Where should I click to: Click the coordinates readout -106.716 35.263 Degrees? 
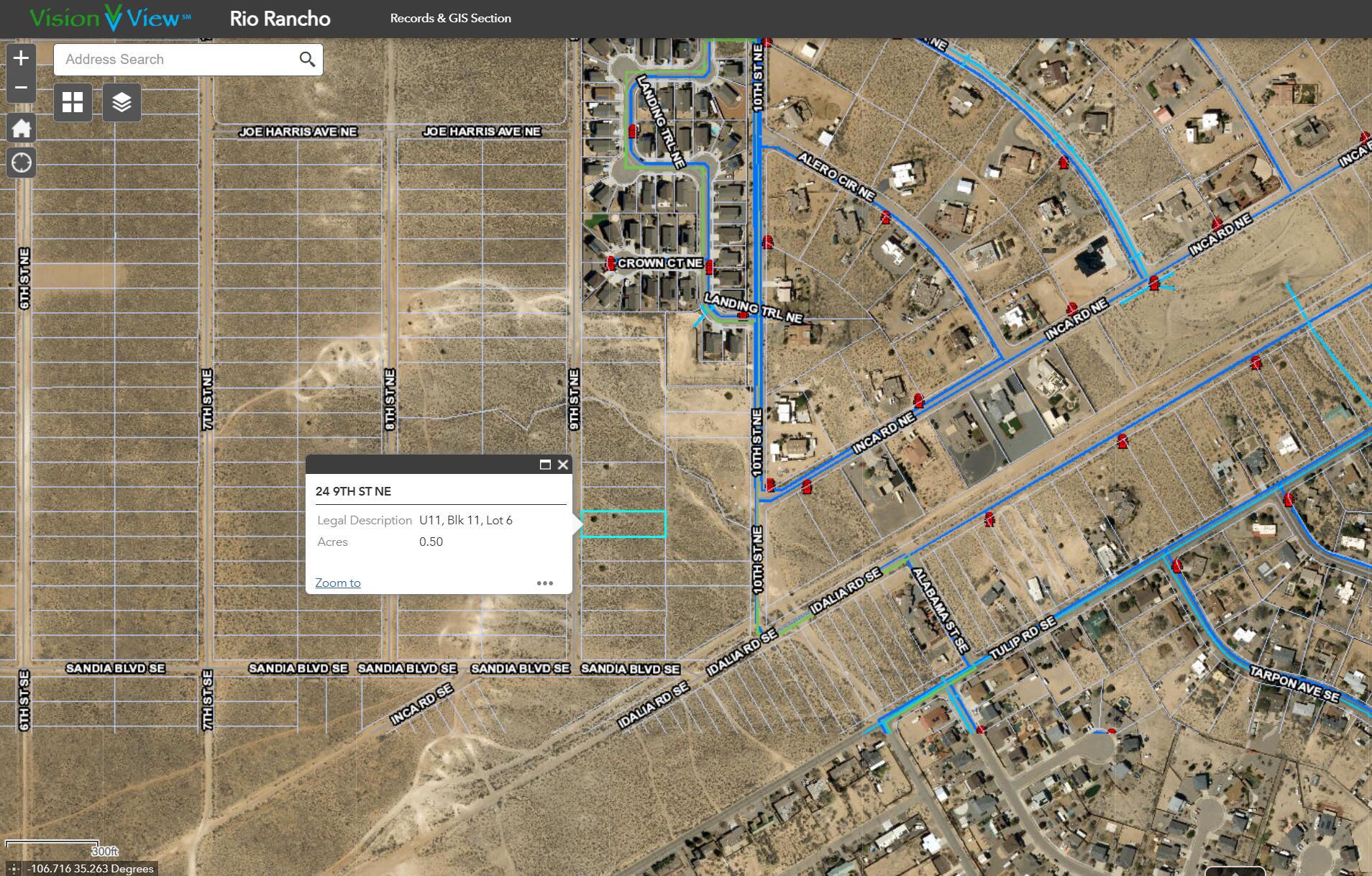point(91,869)
